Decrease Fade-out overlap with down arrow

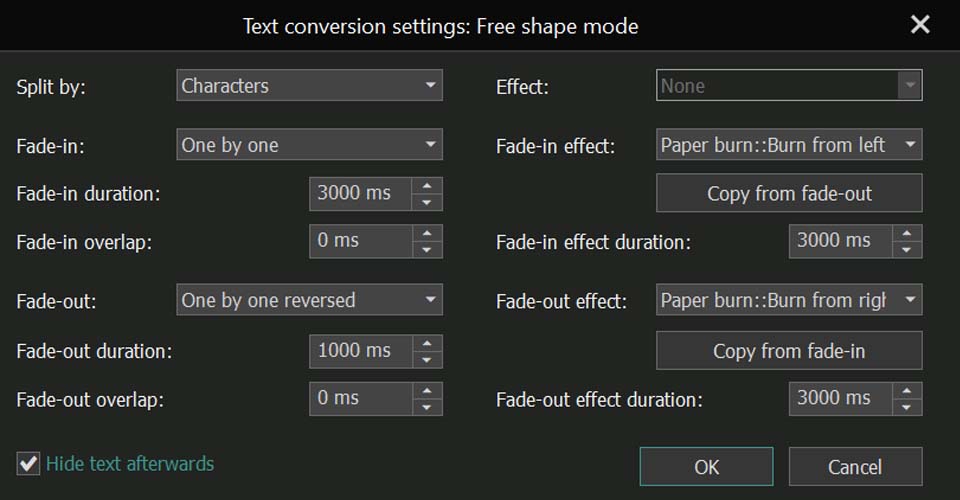click(427, 407)
